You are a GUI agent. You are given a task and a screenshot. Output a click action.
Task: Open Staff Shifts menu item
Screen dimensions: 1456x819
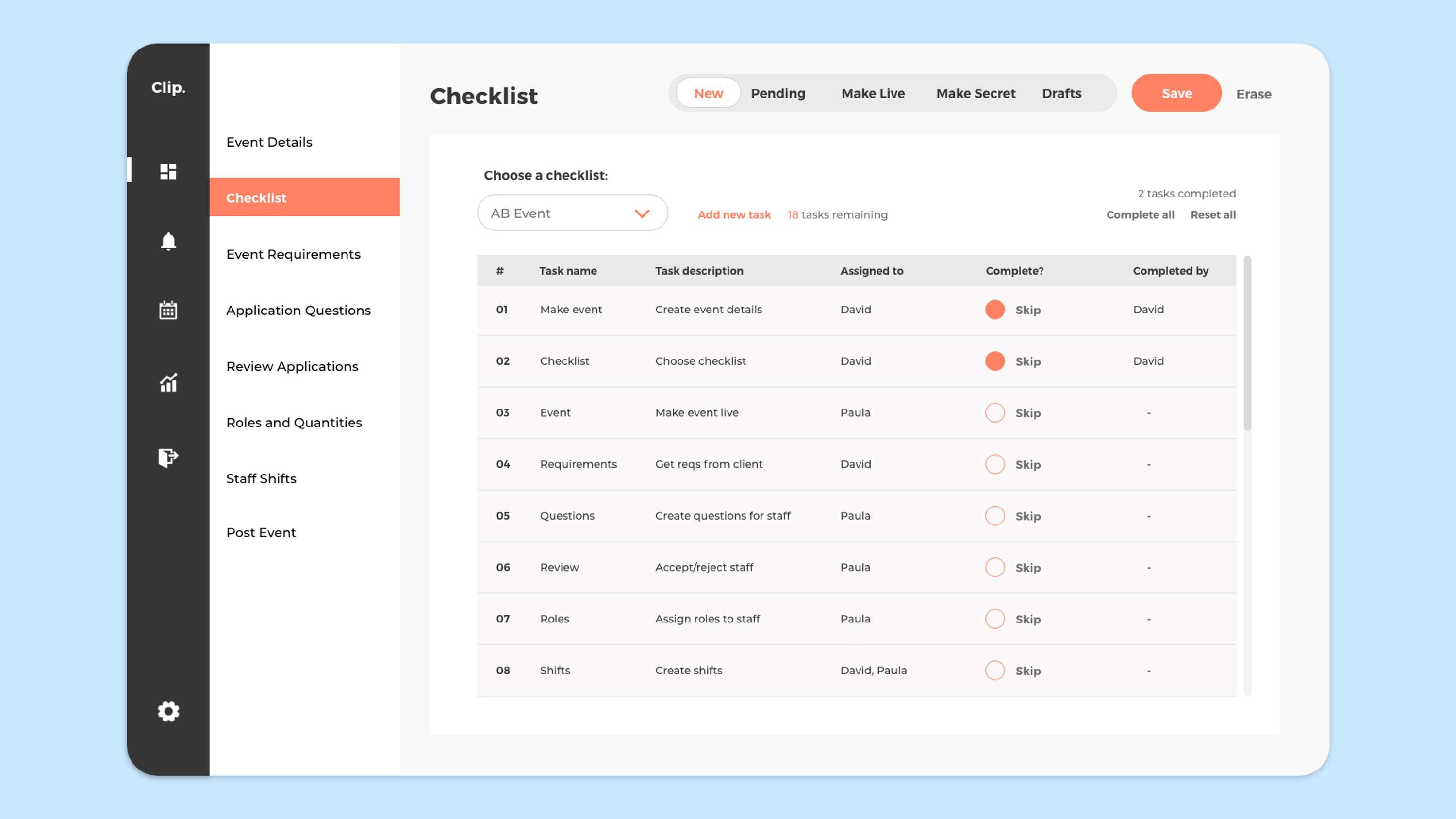[x=261, y=478]
